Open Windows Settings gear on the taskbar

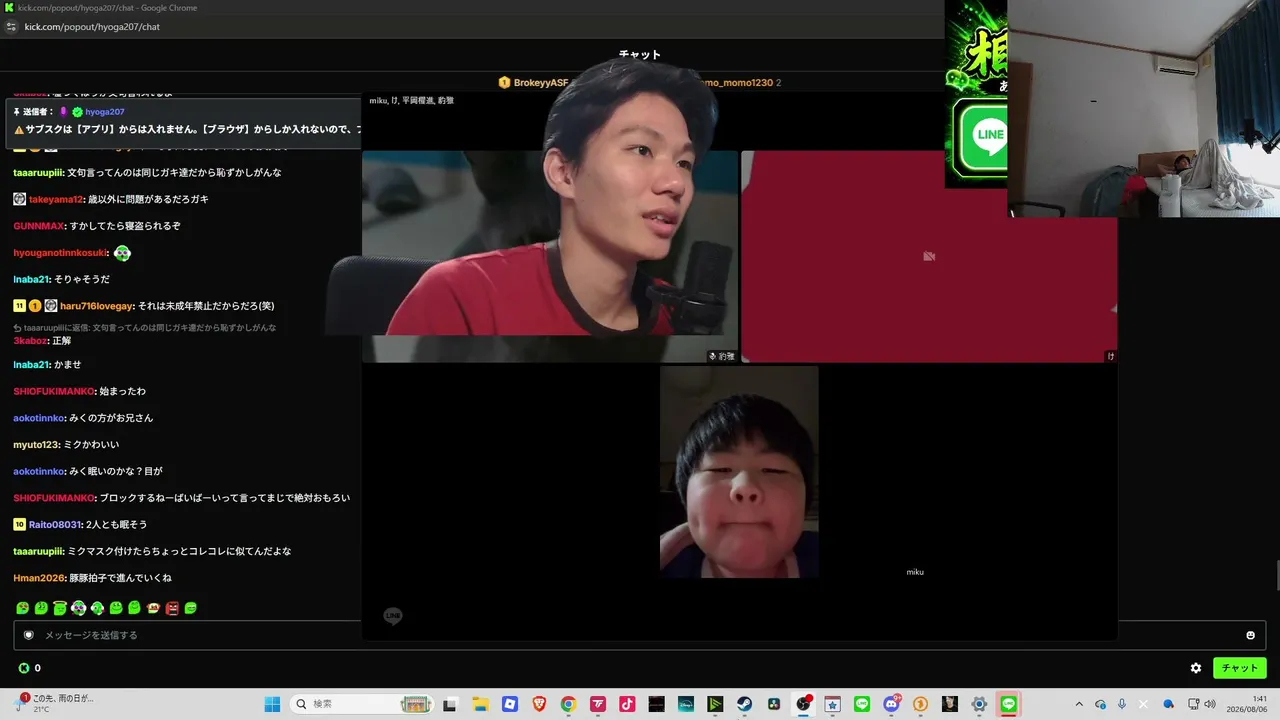point(980,704)
